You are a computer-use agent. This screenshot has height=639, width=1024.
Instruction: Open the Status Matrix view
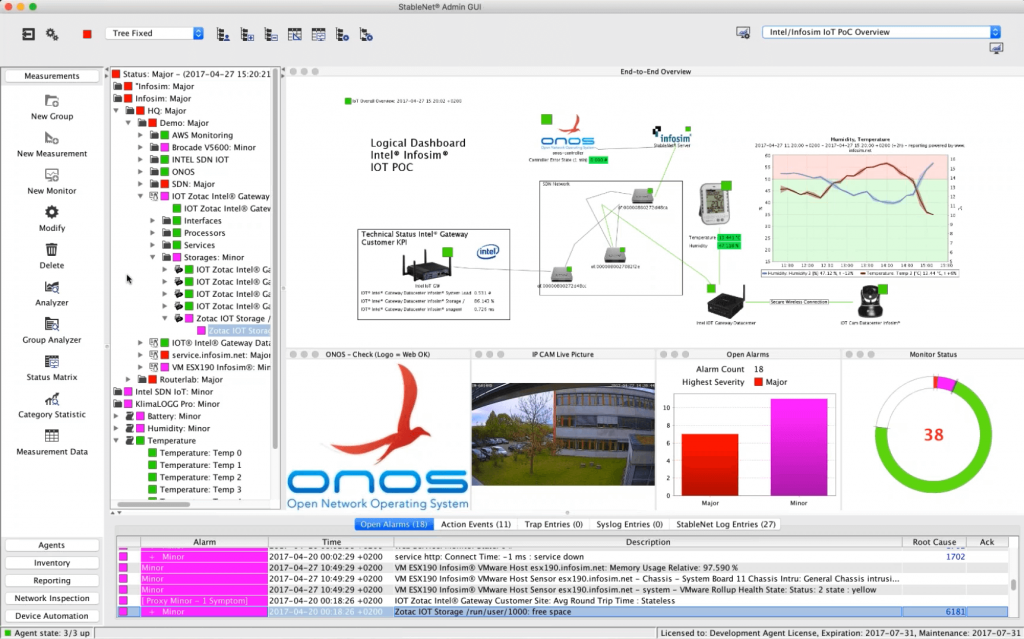point(52,362)
